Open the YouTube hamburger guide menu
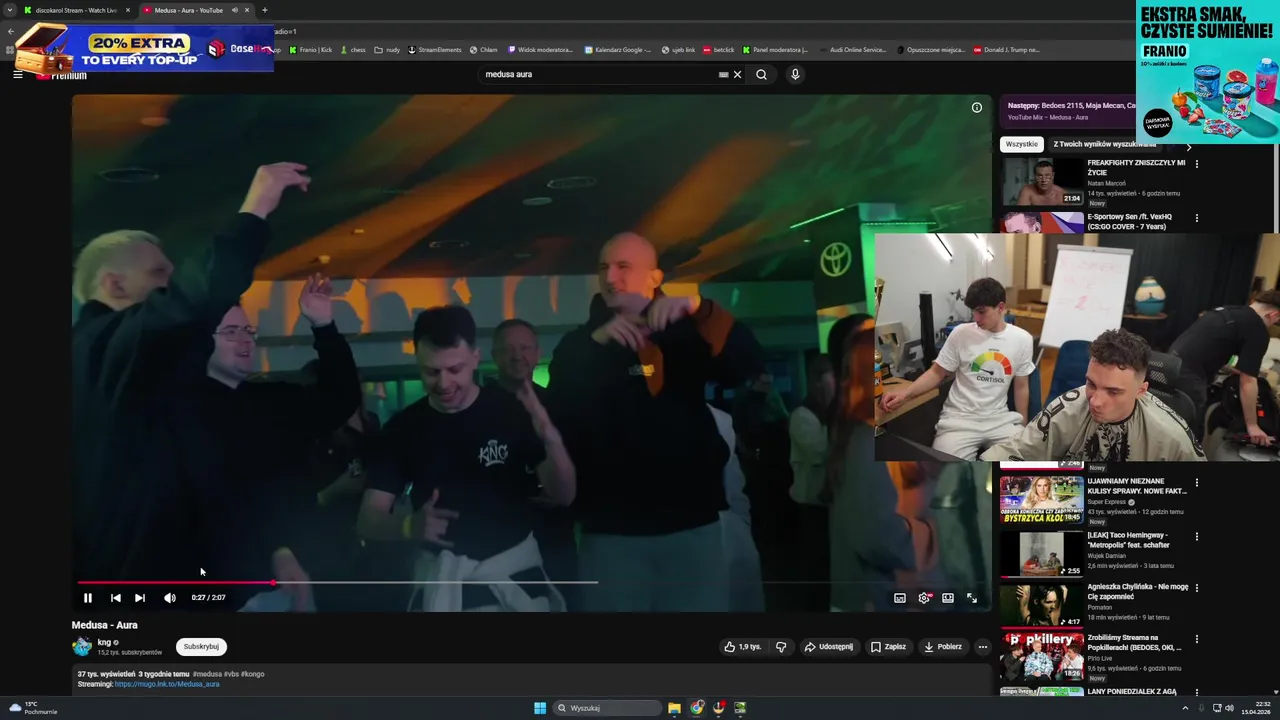 tap(18, 74)
